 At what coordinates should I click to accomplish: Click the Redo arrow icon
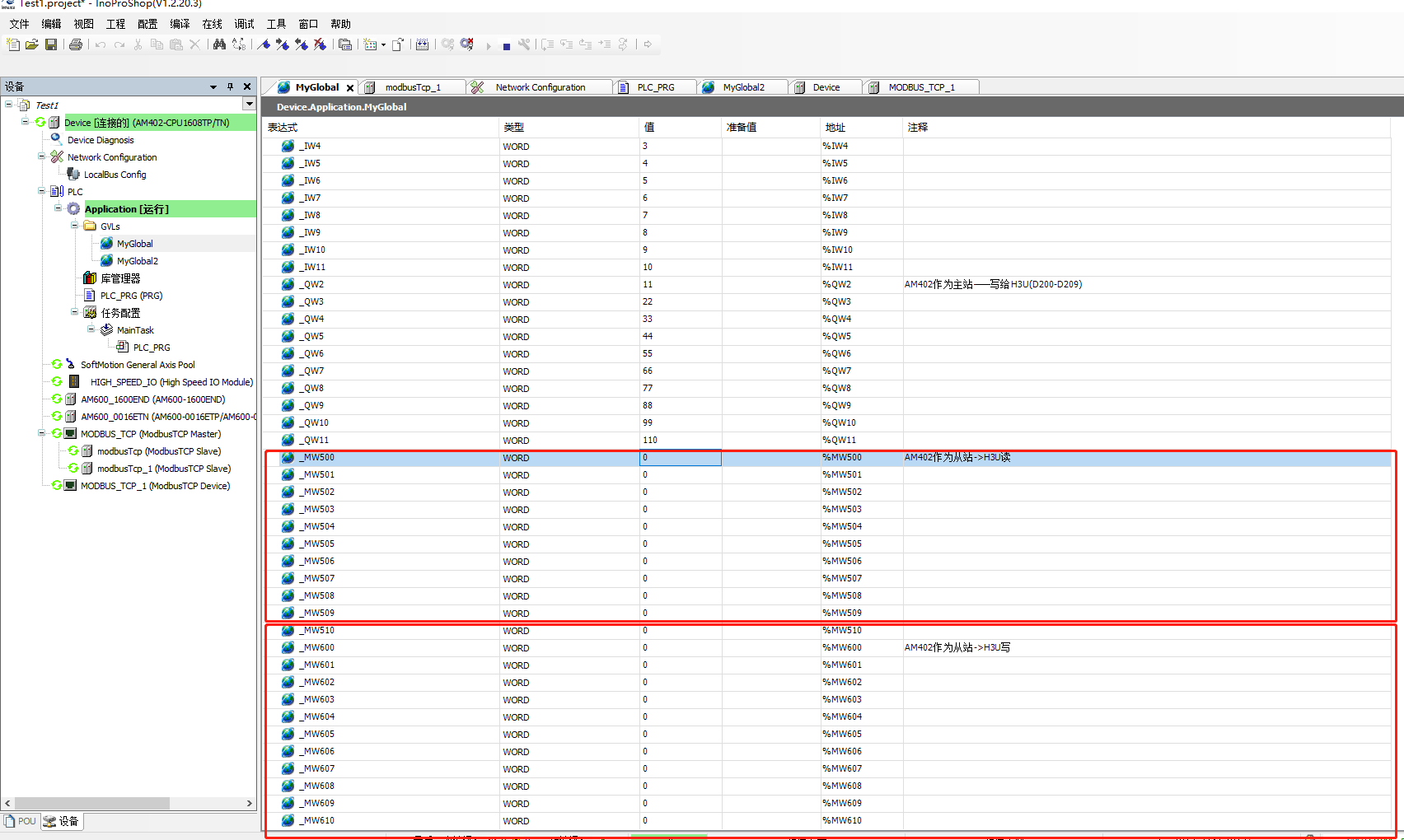click(x=119, y=44)
